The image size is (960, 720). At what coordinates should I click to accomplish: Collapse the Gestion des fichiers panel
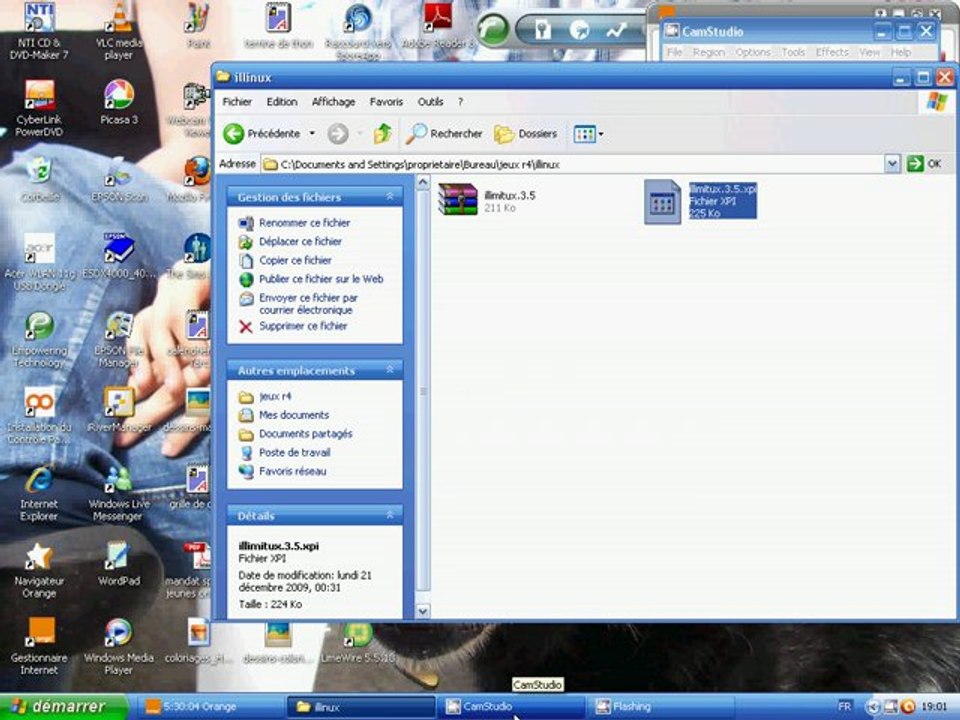click(389, 197)
